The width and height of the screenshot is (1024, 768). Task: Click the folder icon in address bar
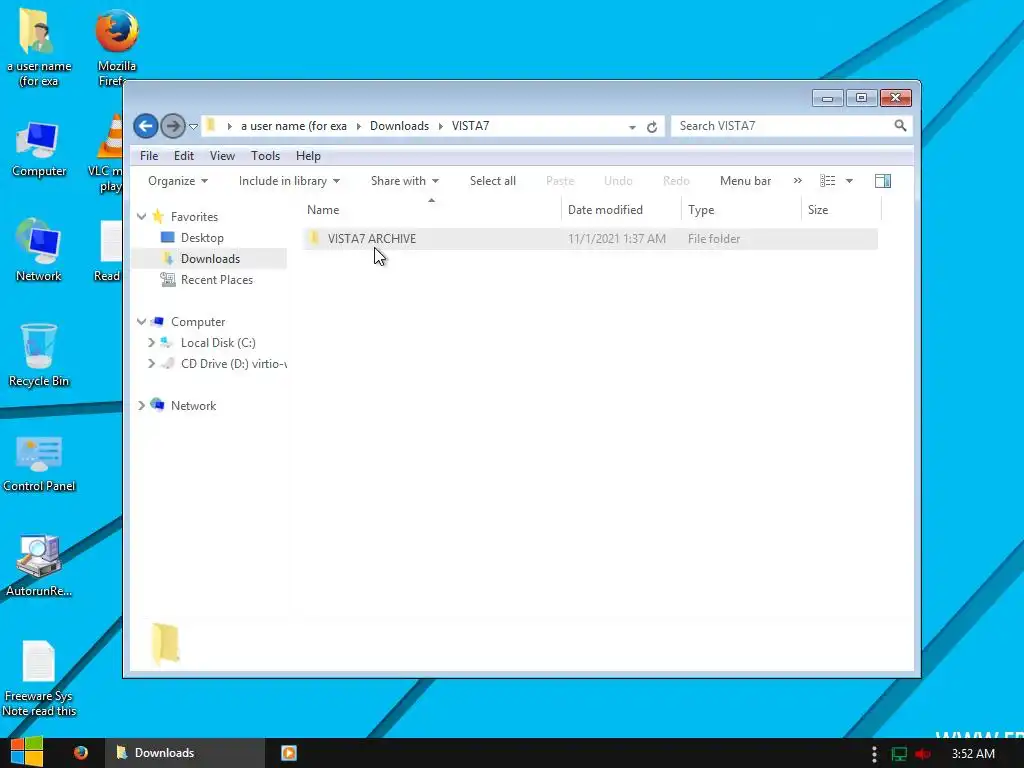coord(210,125)
